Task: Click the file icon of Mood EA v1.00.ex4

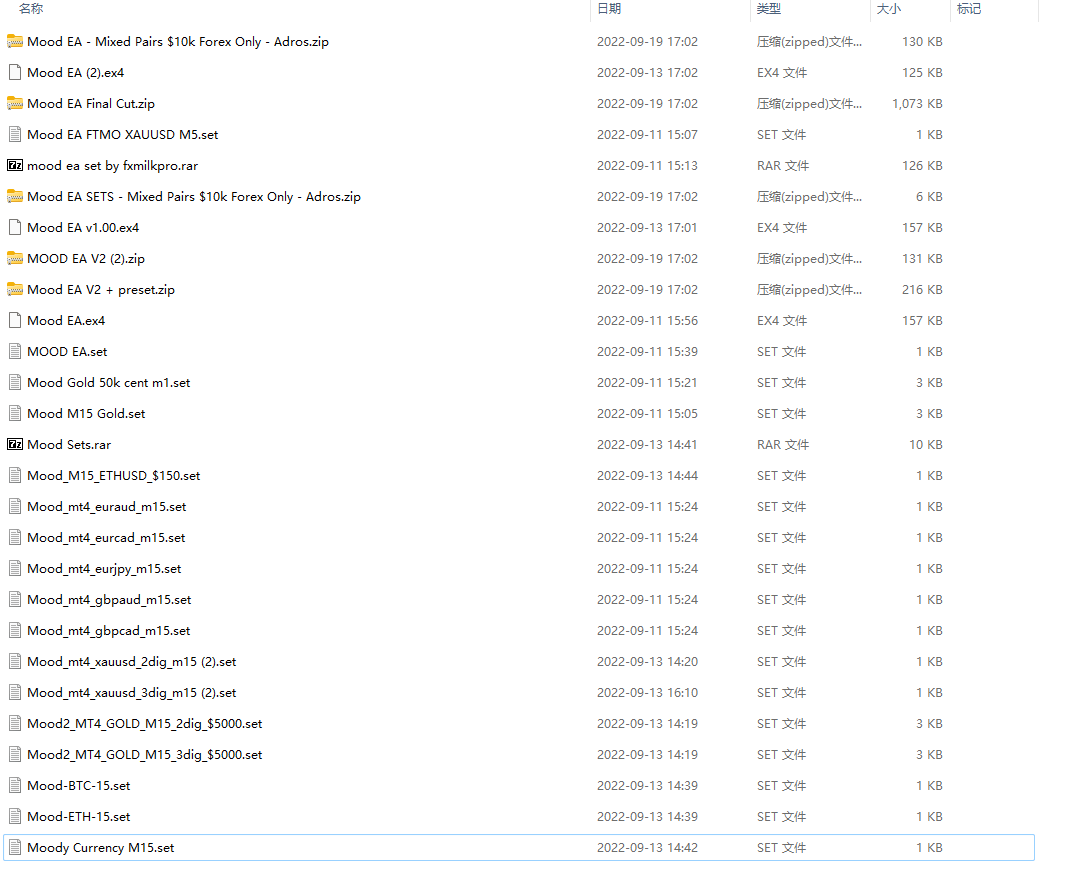Action: 15,228
